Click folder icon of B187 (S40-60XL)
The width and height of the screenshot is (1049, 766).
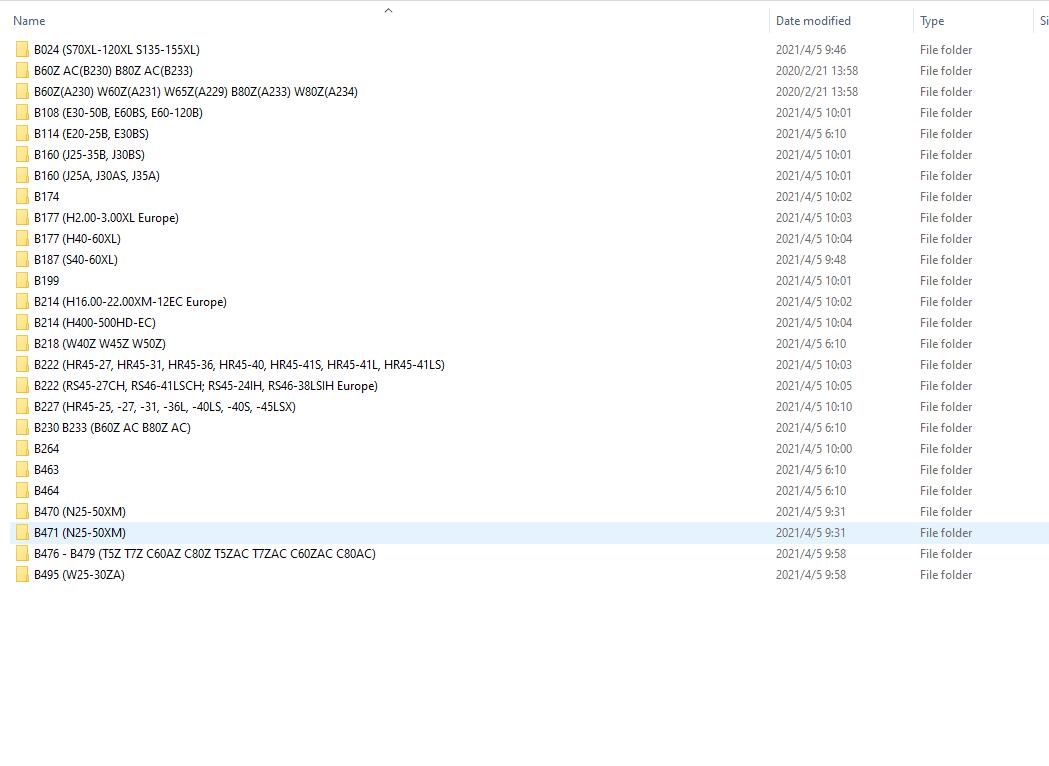(22, 260)
